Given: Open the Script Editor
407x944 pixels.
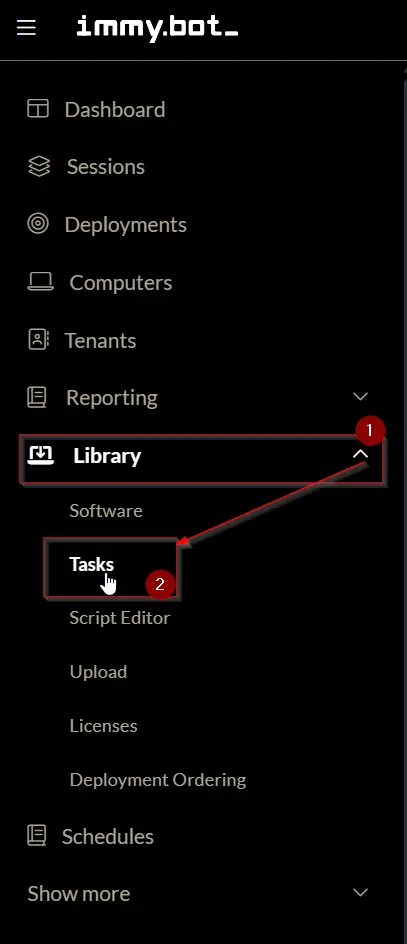Looking at the screenshot, I should click(x=120, y=618).
